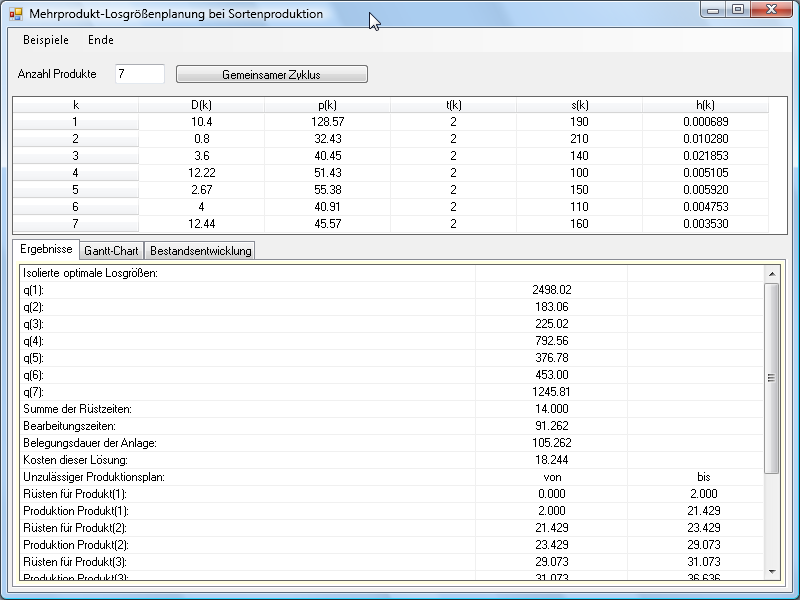Minimize the window

712,10
